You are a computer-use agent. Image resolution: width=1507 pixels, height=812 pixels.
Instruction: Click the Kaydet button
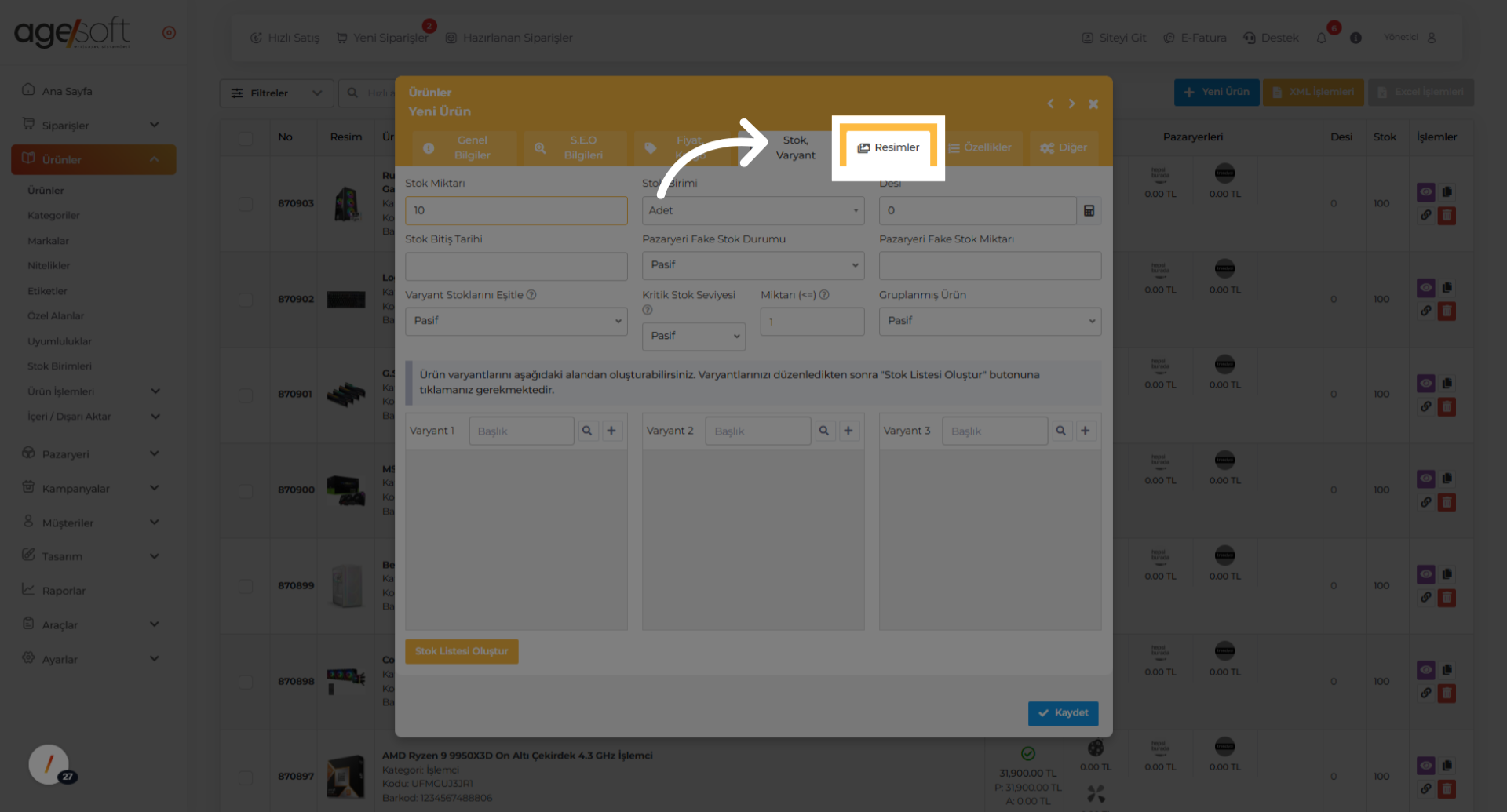coord(1063,713)
